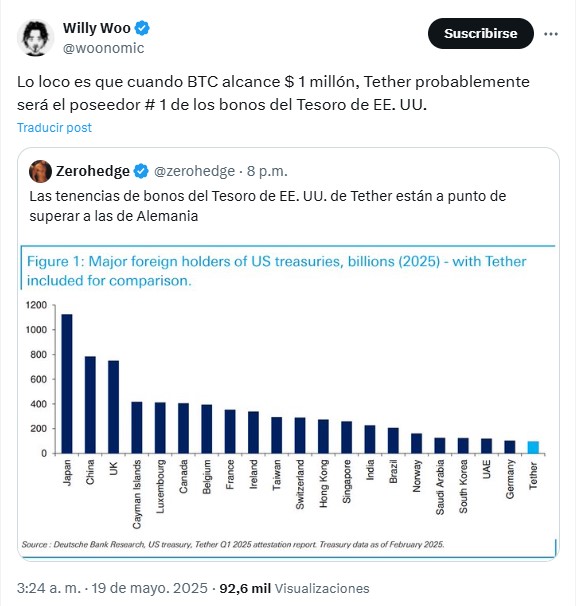Screen dimensions: 585x606
Task: Click Zerohedge's verified checkmark badge
Action: 141,171
